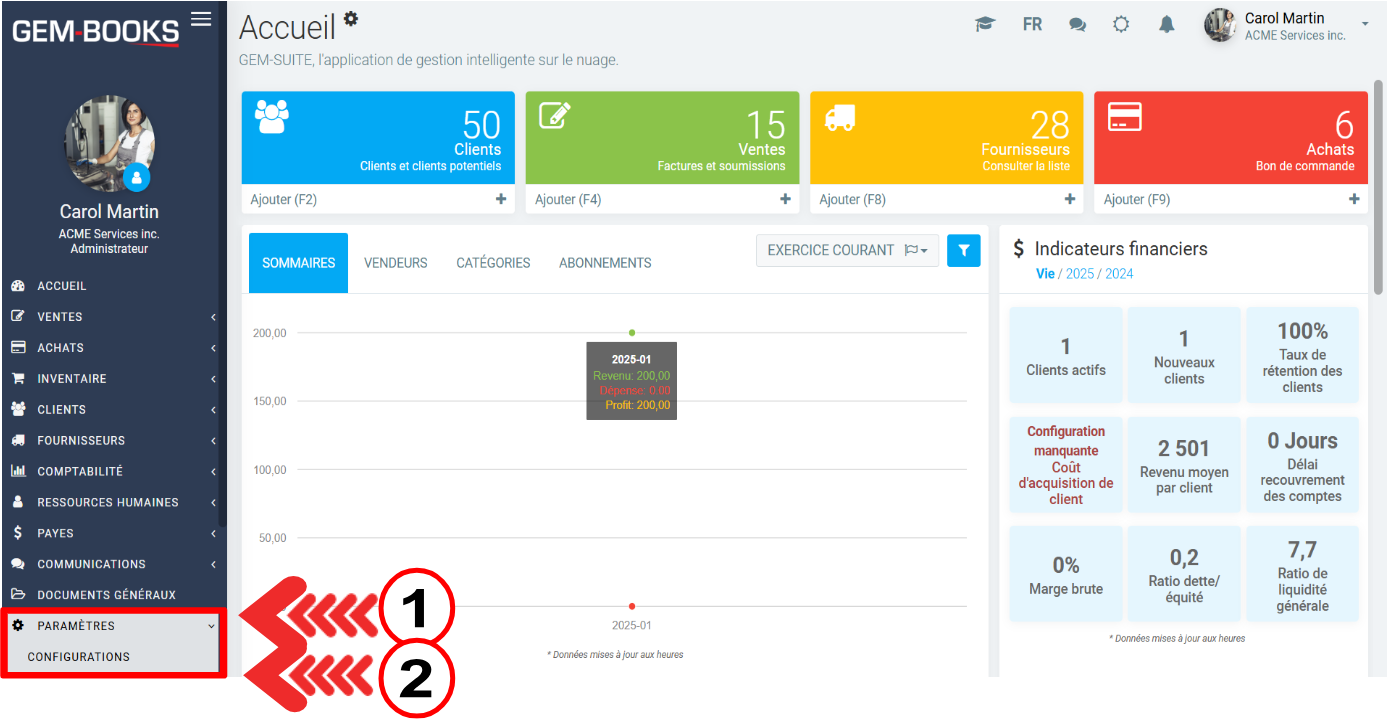Image resolution: width=1387 pixels, height=719 pixels.
Task: Expand the Ventes sidebar menu
Action: (x=113, y=317)
